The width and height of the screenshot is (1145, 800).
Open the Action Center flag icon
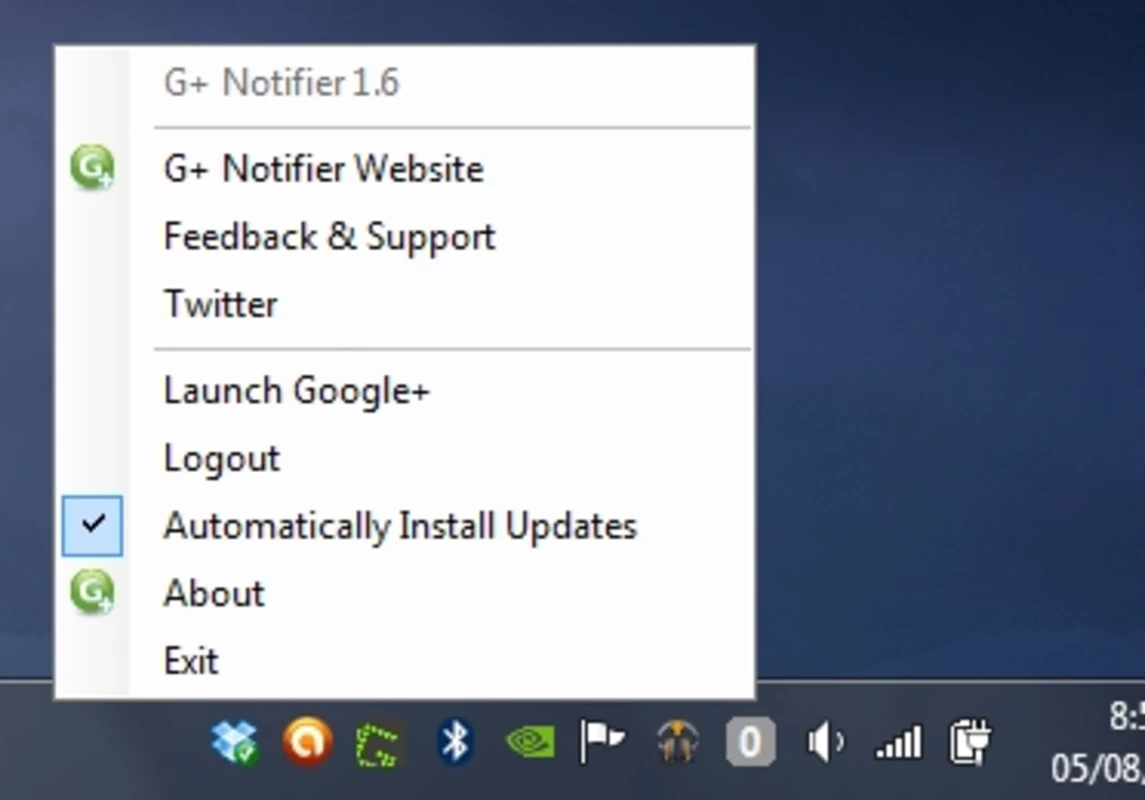click(x=602, y=742)
